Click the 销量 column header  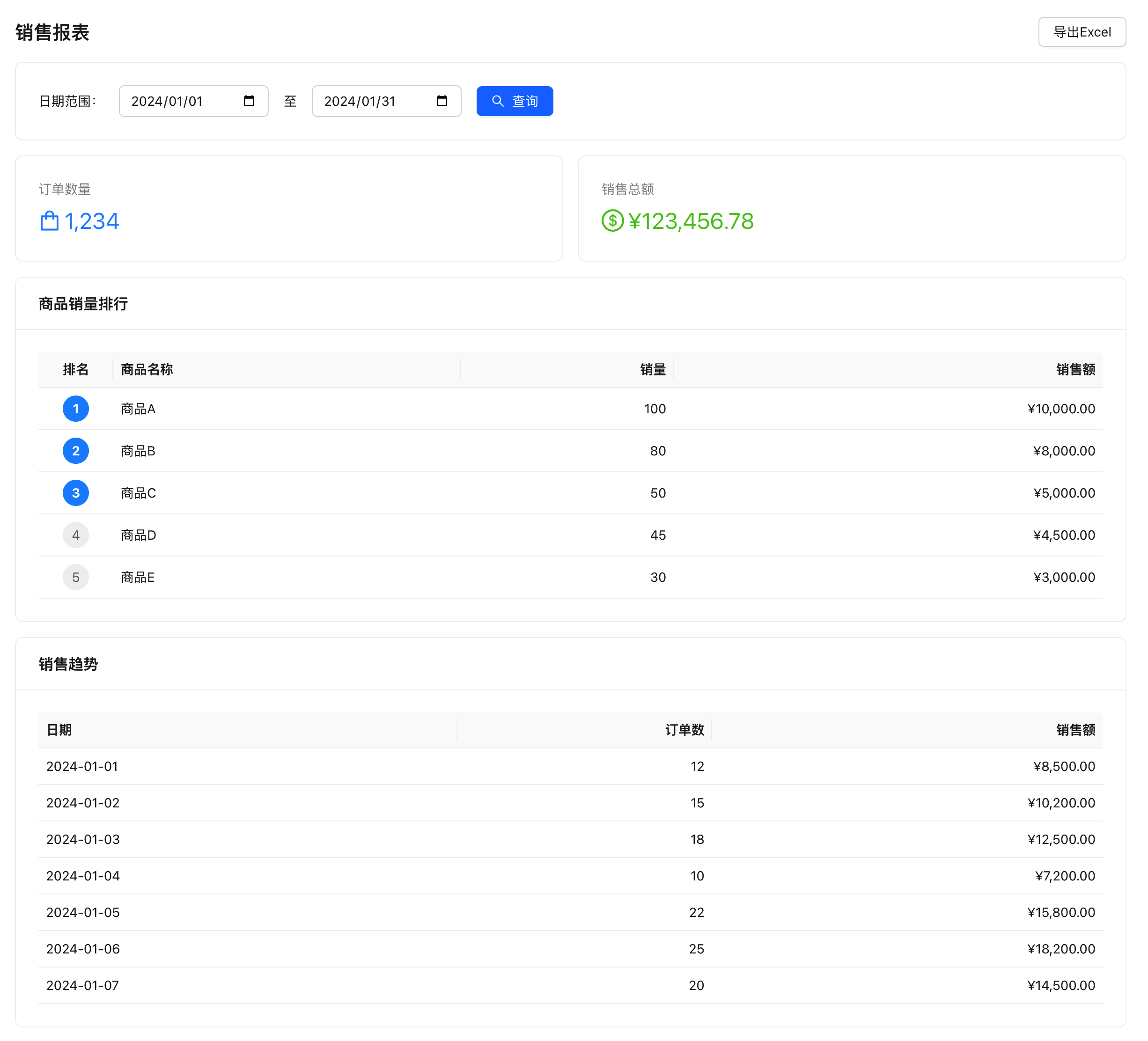[x=653, y=369]
